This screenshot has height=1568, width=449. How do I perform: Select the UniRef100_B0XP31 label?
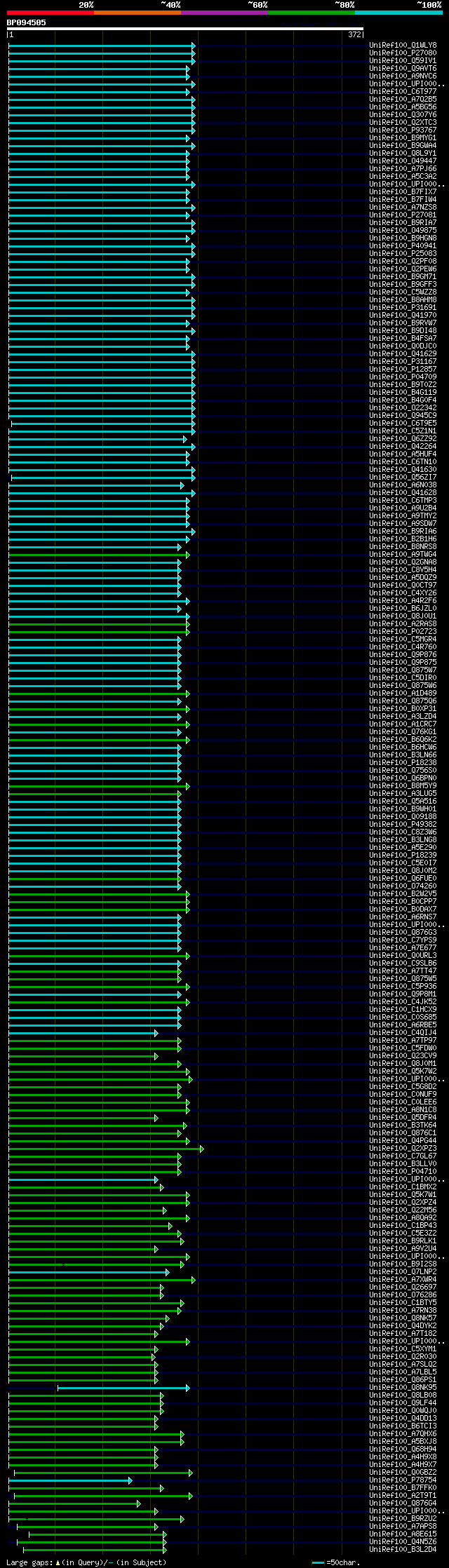[403, 709]
